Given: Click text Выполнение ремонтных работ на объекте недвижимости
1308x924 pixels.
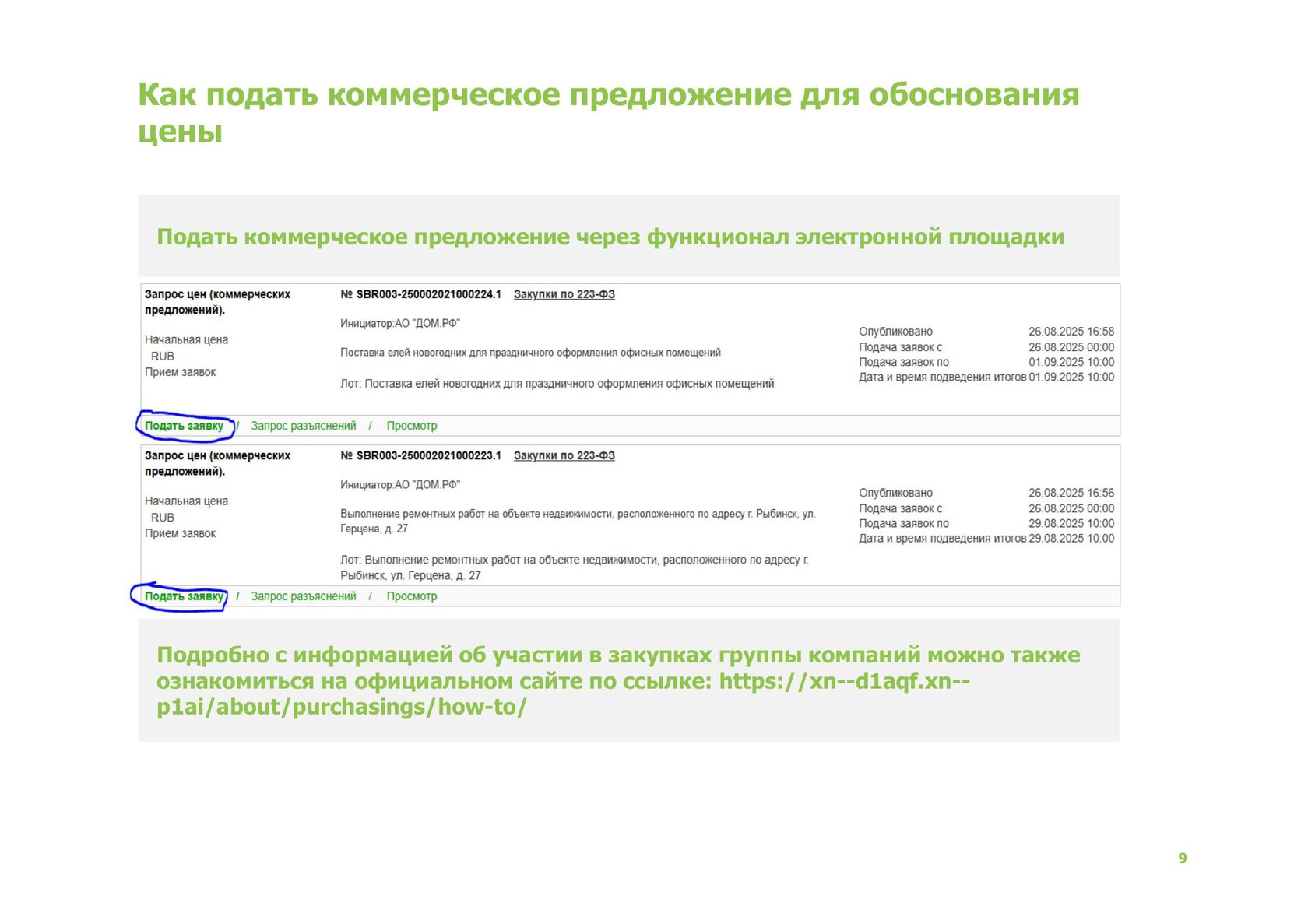Looking at the screenshot, I should pos(578,522).
